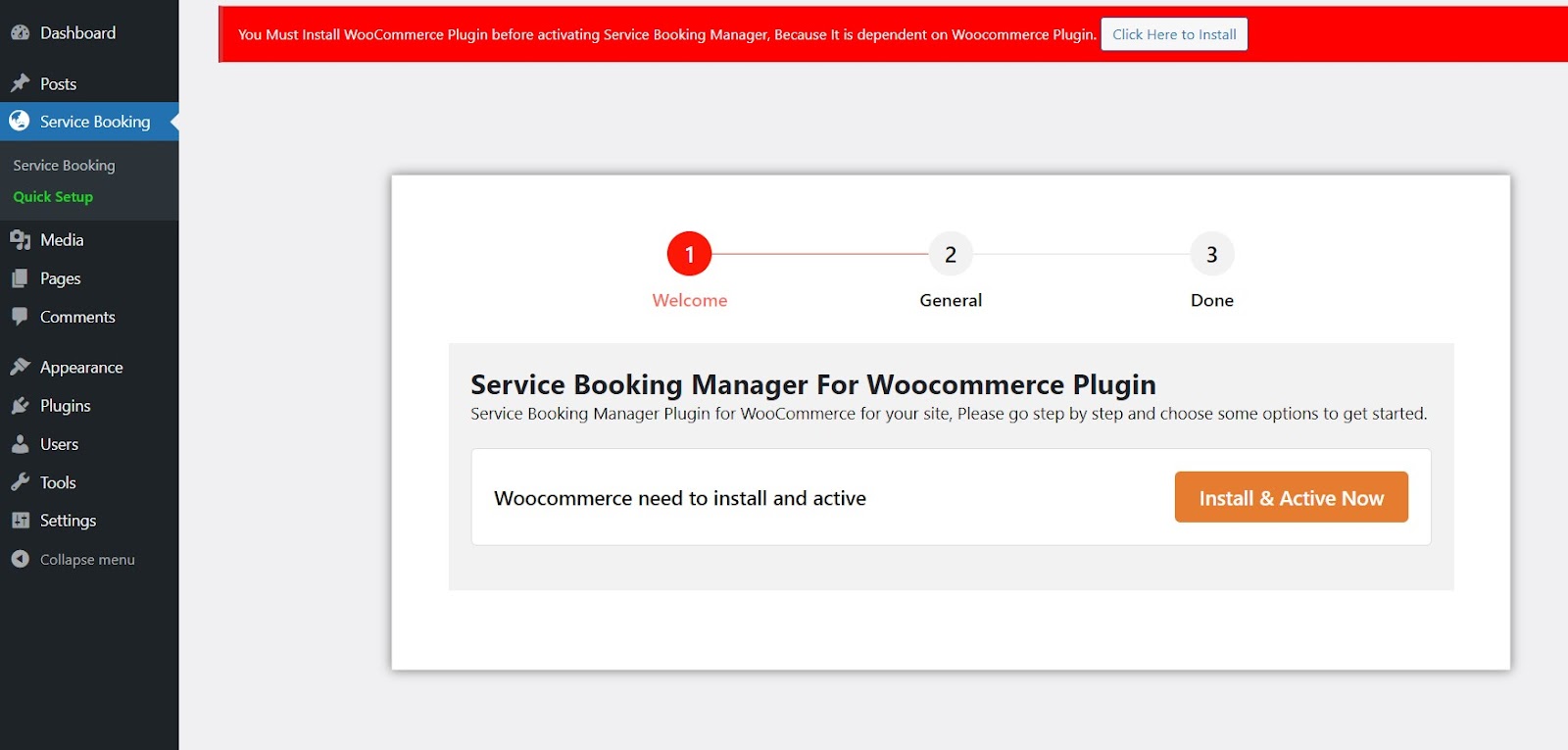Open the Service Booking submenu link

pos(65,166)
